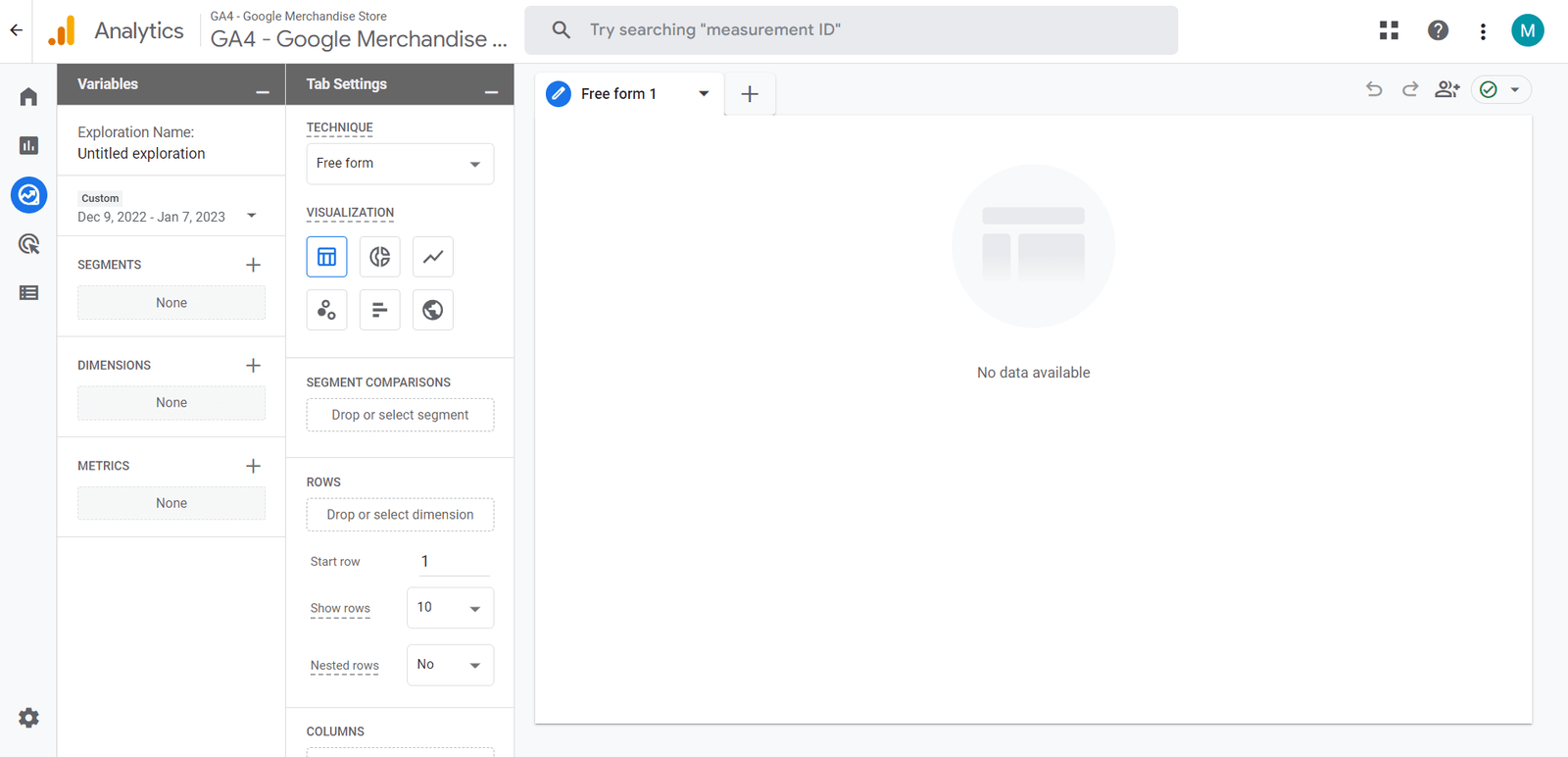Viewport: 1568px width, 757px height.
Task: Switch to the Free form 1 tab
Action: tap(617, 94)
